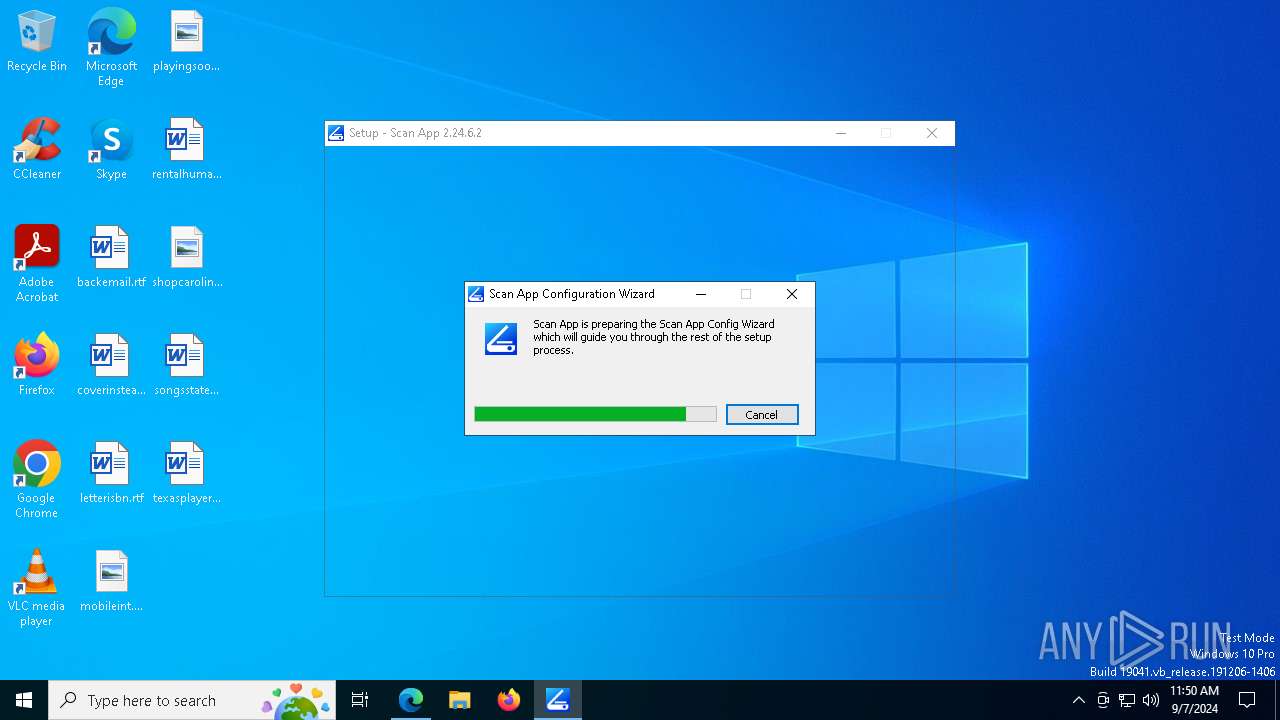Click Scan App scanner icon in wizard dialog
Image resolution: width=1280 pixels, height=720 pixels.
point(501,339)
